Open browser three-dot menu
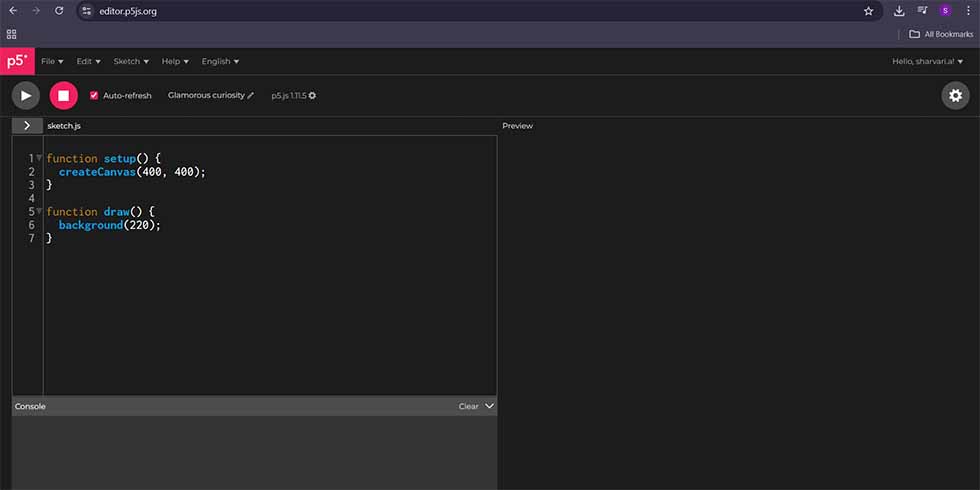The height and width of the screenshot is (490, 980). (x=968, y=11)
